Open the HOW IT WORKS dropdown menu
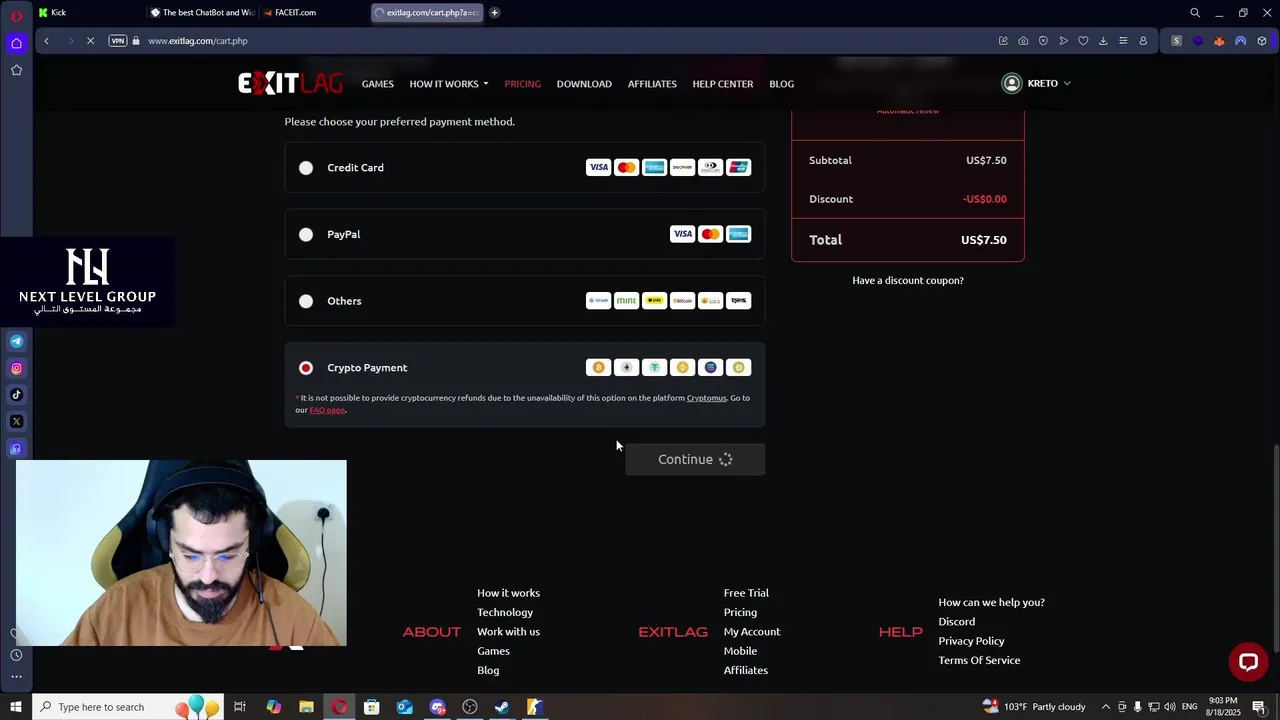Screen dimensions: 1280x720 point(449,84)
